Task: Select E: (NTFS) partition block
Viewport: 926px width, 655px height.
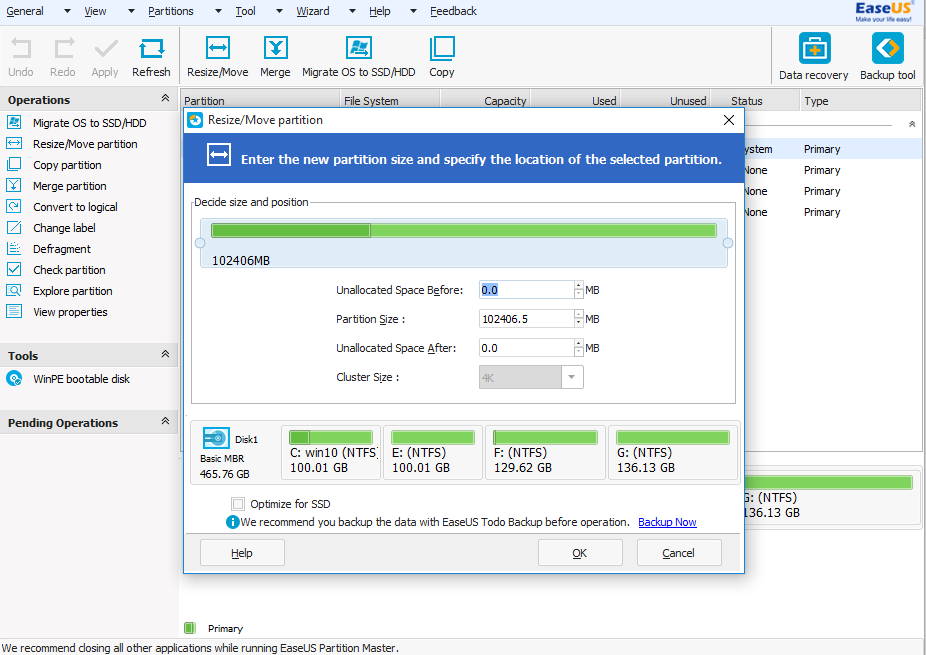Action: pos(433,452)
